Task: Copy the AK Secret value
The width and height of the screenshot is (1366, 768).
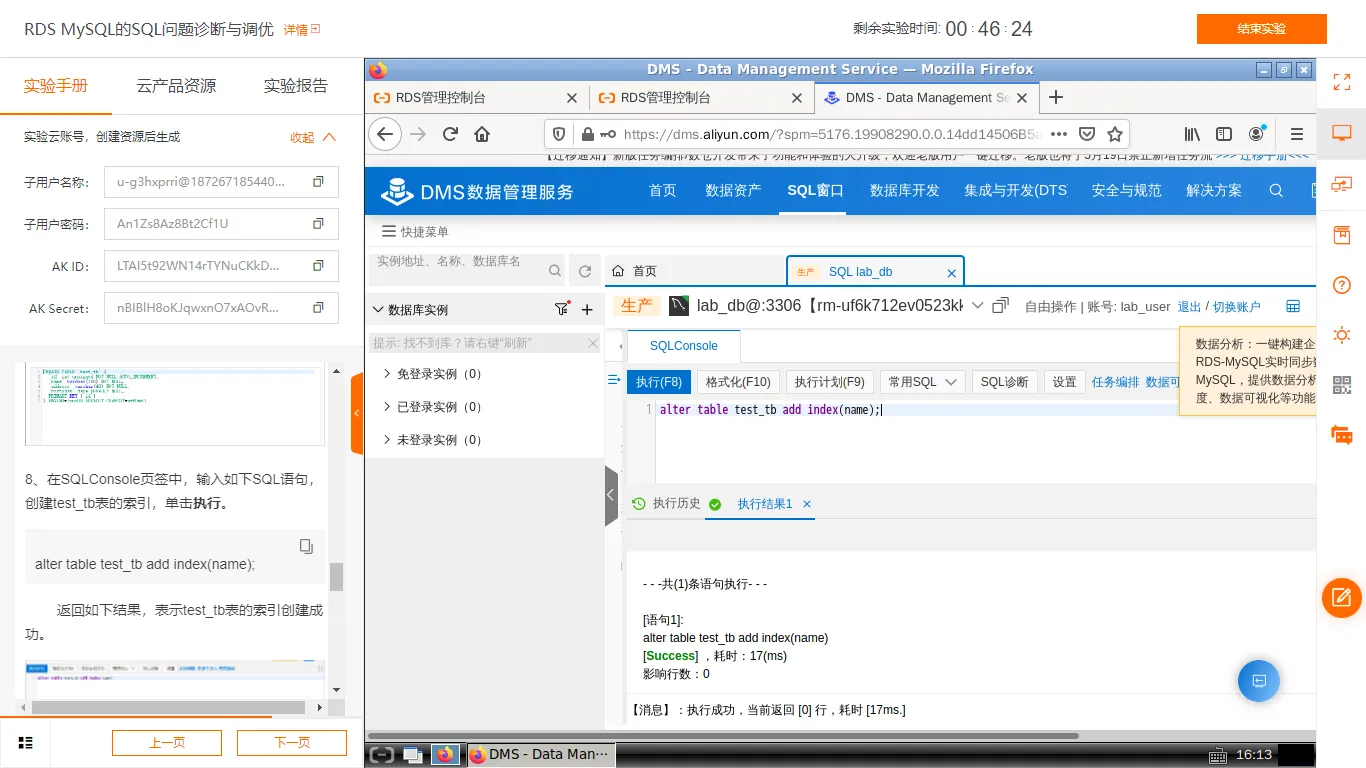Action: point(318,308)
